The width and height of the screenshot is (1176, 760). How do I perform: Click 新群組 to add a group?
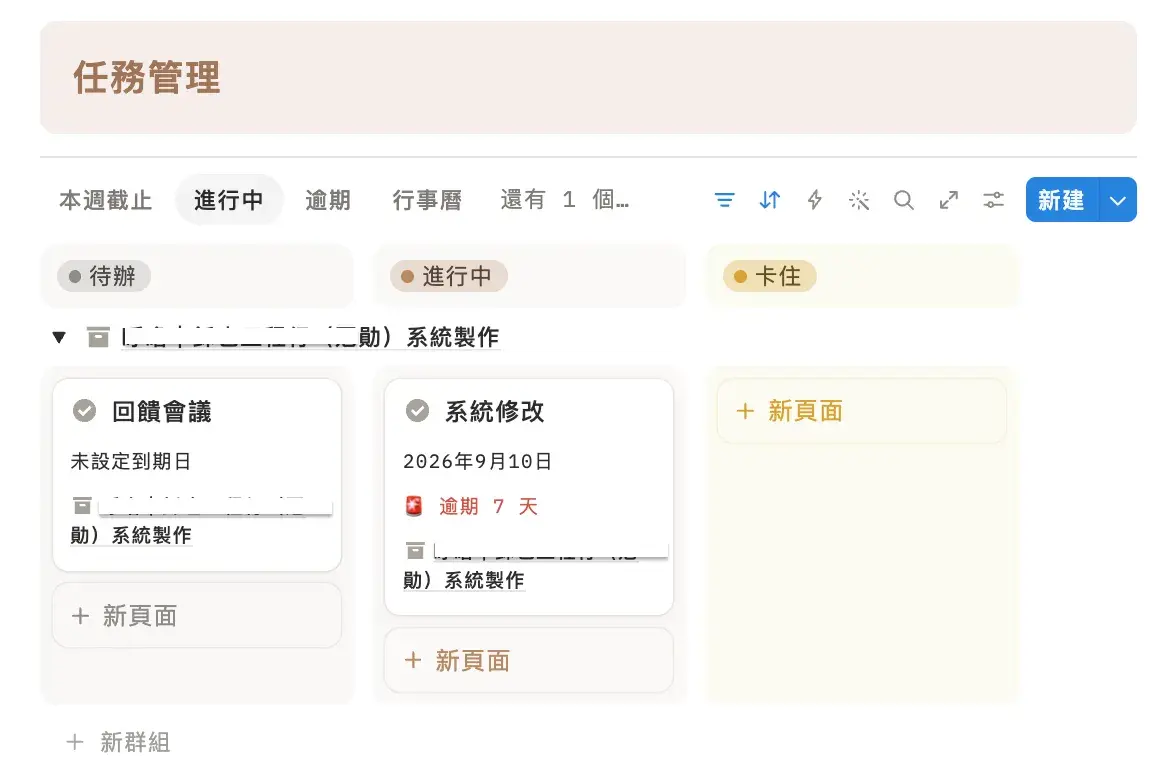tap(118, 743)
